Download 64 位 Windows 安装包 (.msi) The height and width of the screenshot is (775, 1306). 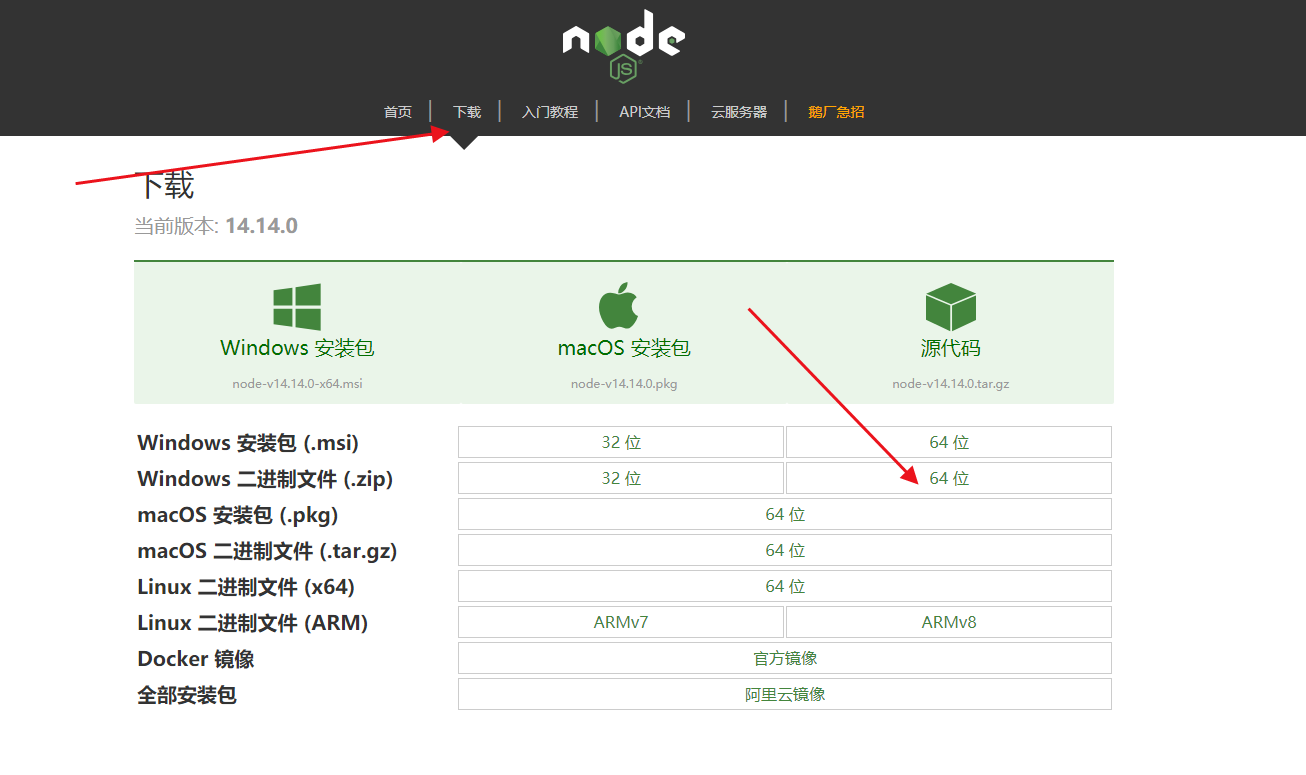point(949,442)
